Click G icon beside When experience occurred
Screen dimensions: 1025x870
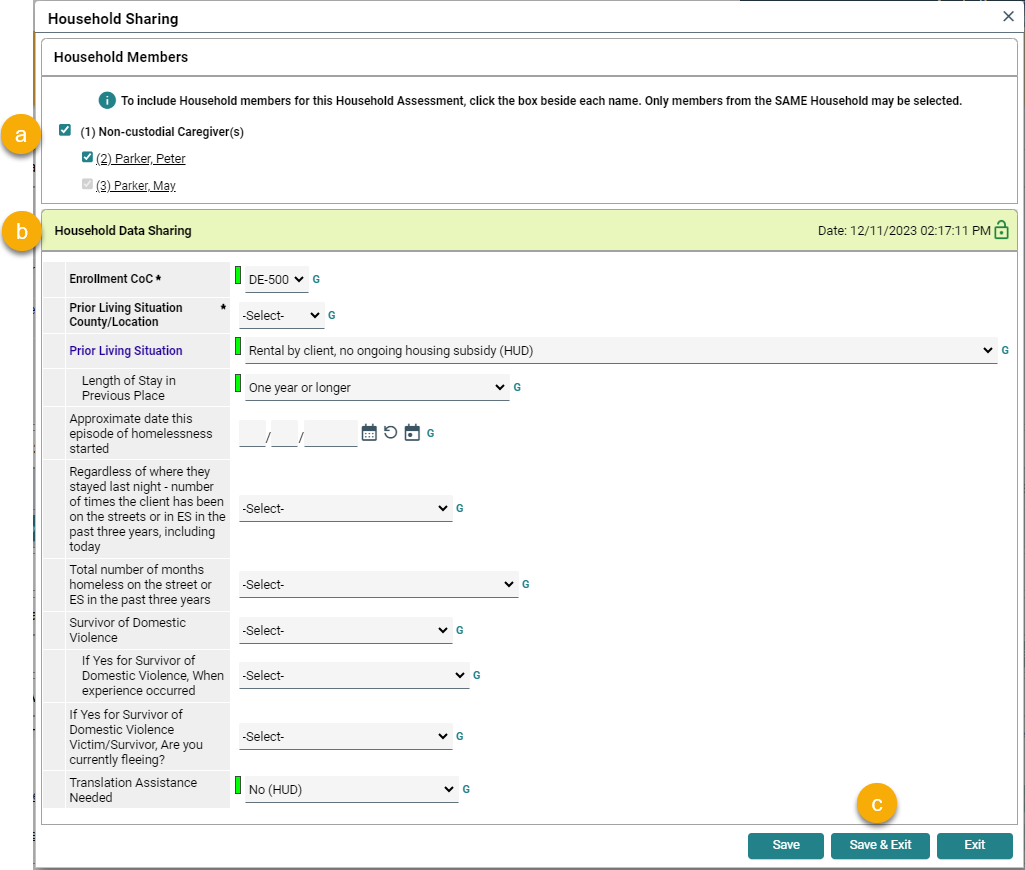[x=477, y=675]
